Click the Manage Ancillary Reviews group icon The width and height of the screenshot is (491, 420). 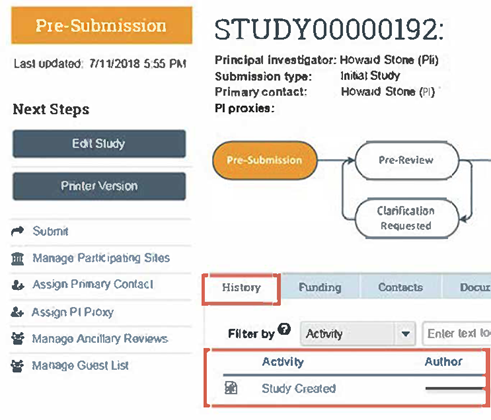point(17,339)
